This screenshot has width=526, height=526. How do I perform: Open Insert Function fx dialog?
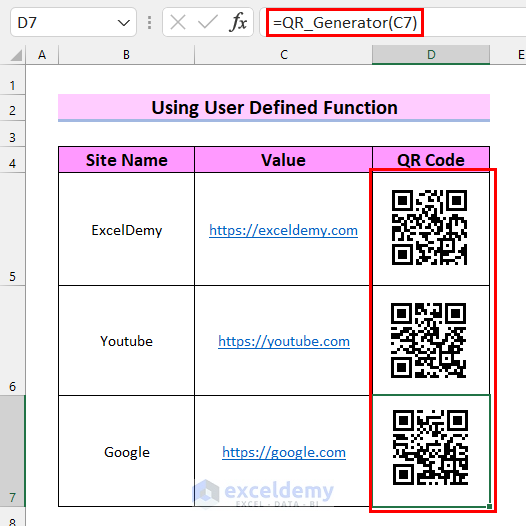[238, 22]
